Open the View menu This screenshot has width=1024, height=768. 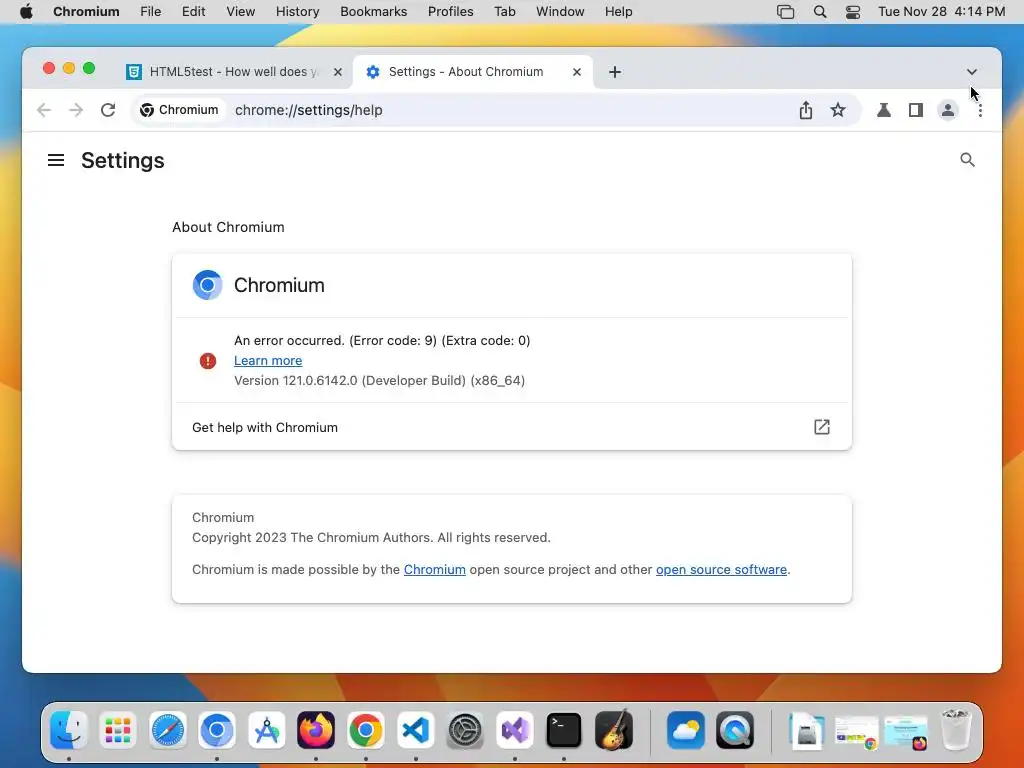240,12
